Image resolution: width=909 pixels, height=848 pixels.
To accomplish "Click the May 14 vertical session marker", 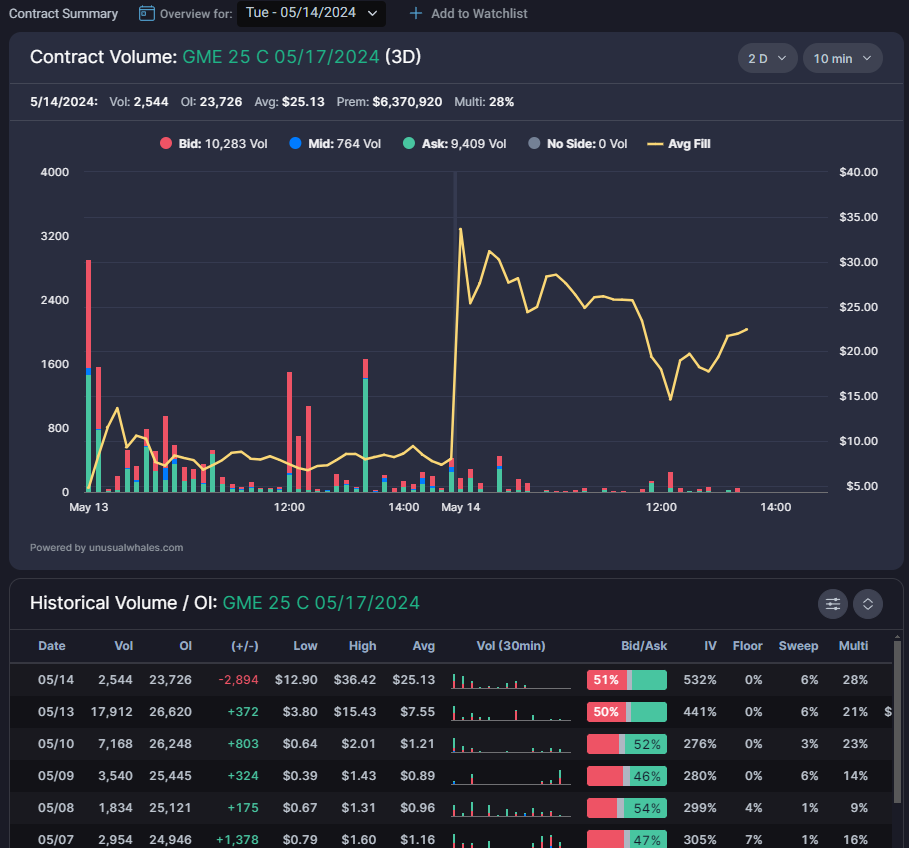I will pyautogui.click(x=456, y=332).
